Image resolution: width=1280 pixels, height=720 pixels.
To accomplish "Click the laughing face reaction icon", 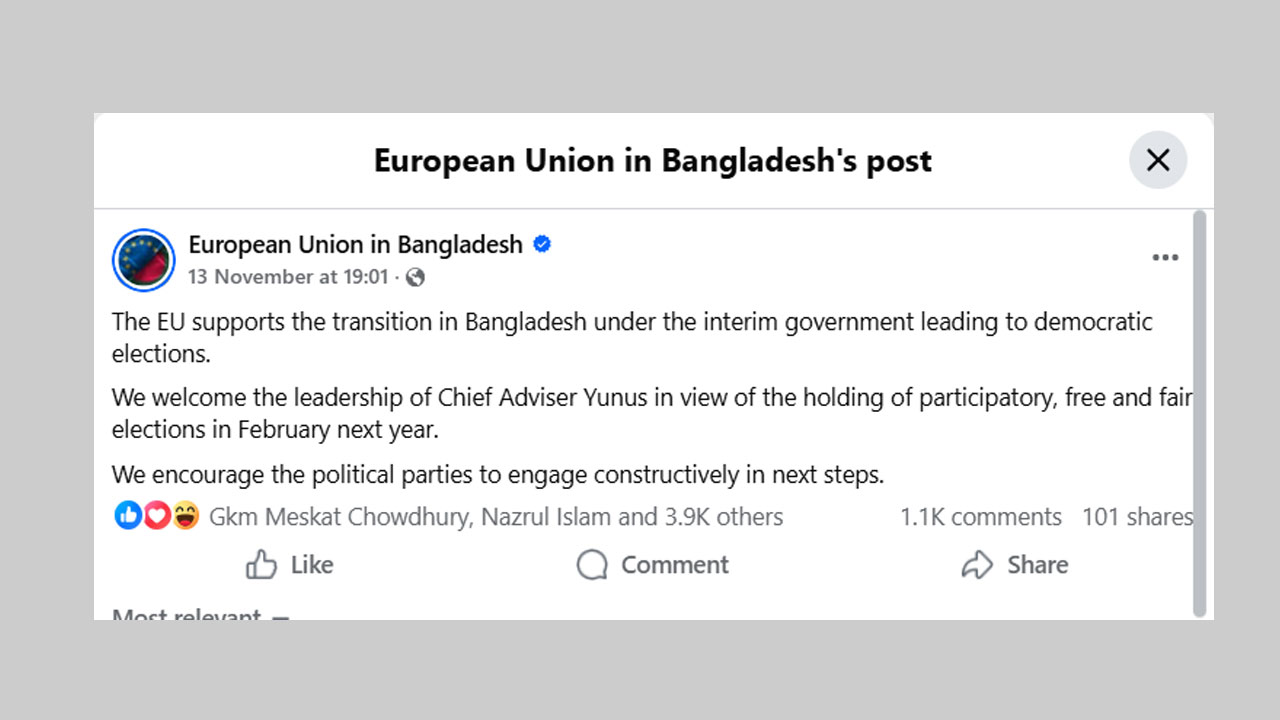I will [x=185, y=516].
